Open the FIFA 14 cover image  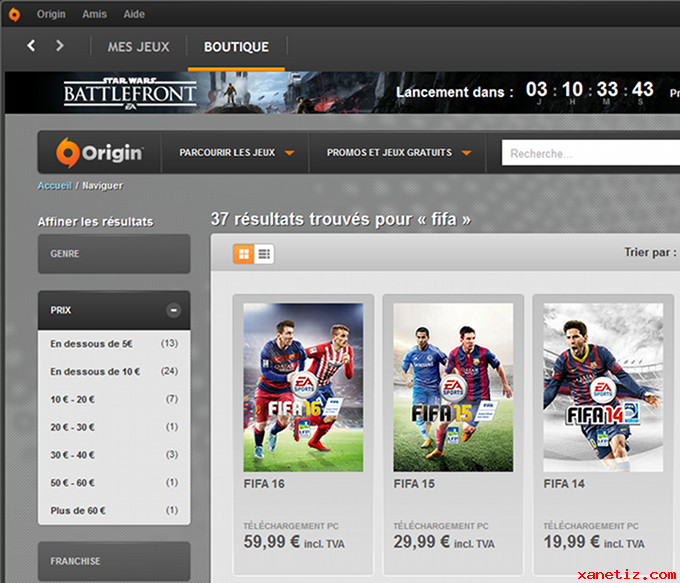pos(603,387)
